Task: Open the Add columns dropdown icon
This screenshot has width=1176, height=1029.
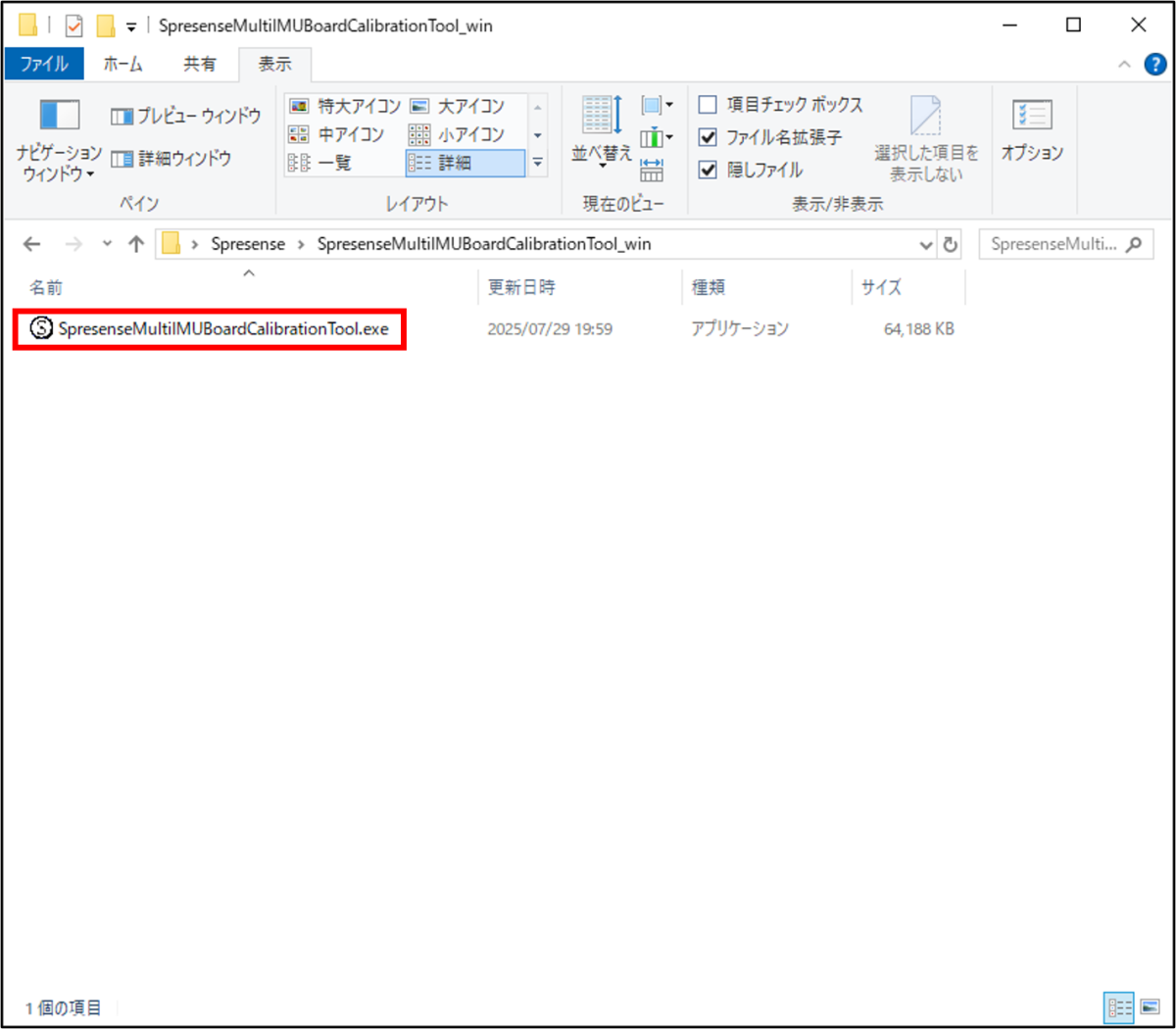Action: (658, 137)
